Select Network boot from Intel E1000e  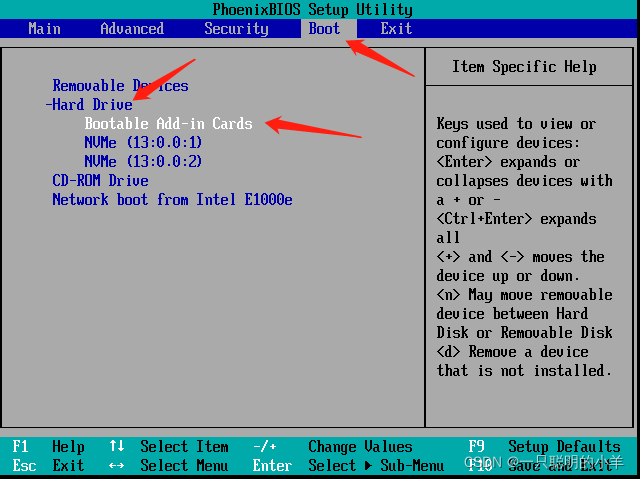(172, 200)
